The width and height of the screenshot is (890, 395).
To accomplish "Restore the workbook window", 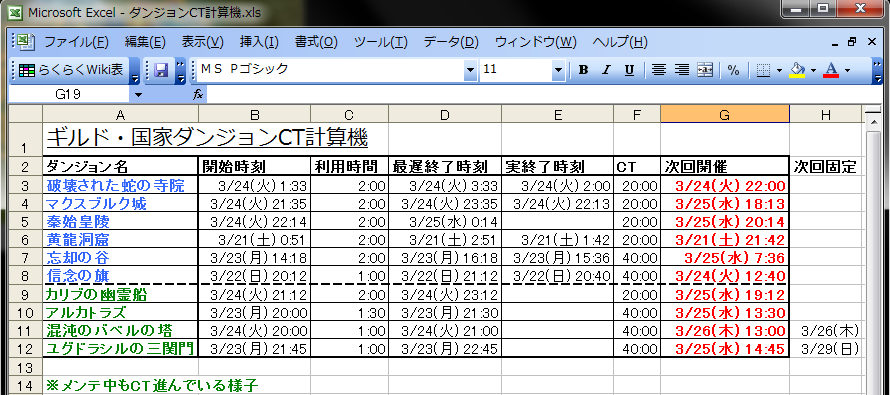I will pos(852,42).
